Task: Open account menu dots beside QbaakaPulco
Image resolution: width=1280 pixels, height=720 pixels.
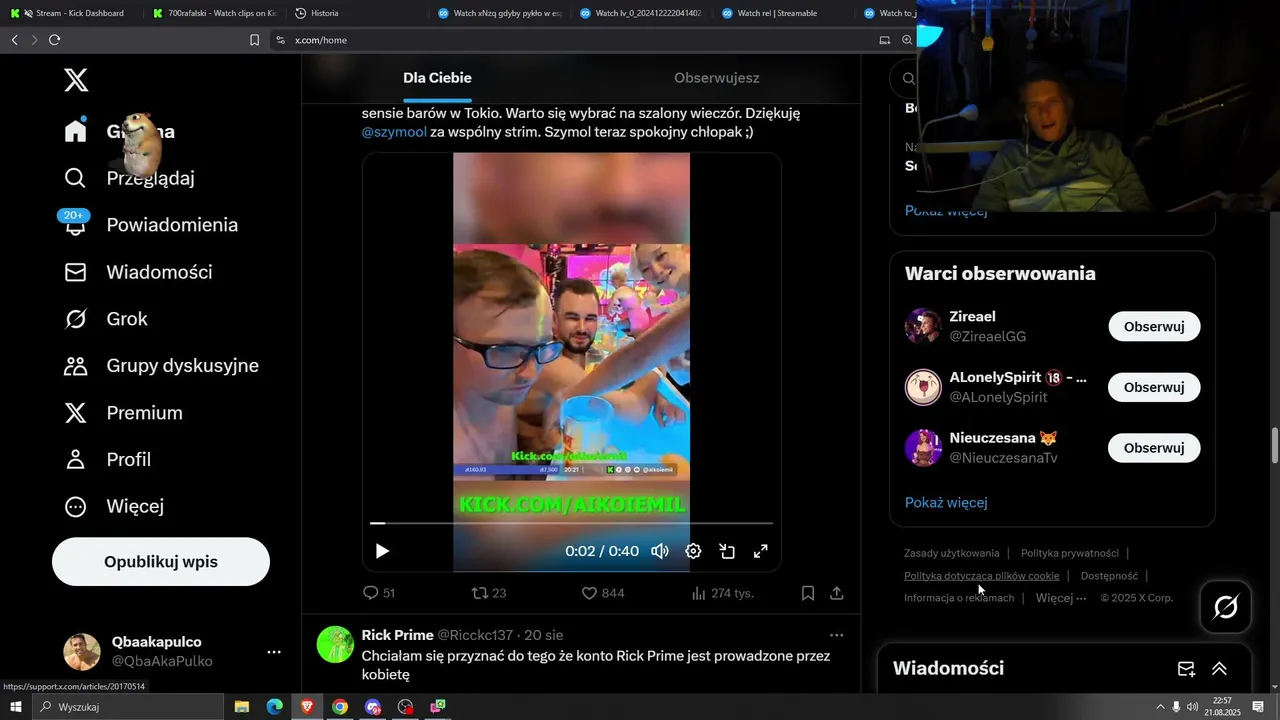Action: [274, 652]
